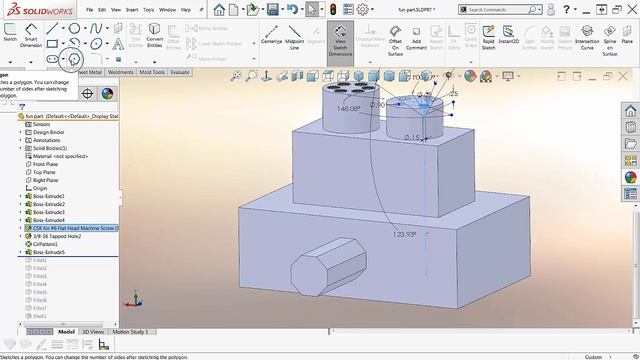Expand the 3/8-16 Tapped Hole2 feature
Screen dimensions: 640x360
click(21, 236)
